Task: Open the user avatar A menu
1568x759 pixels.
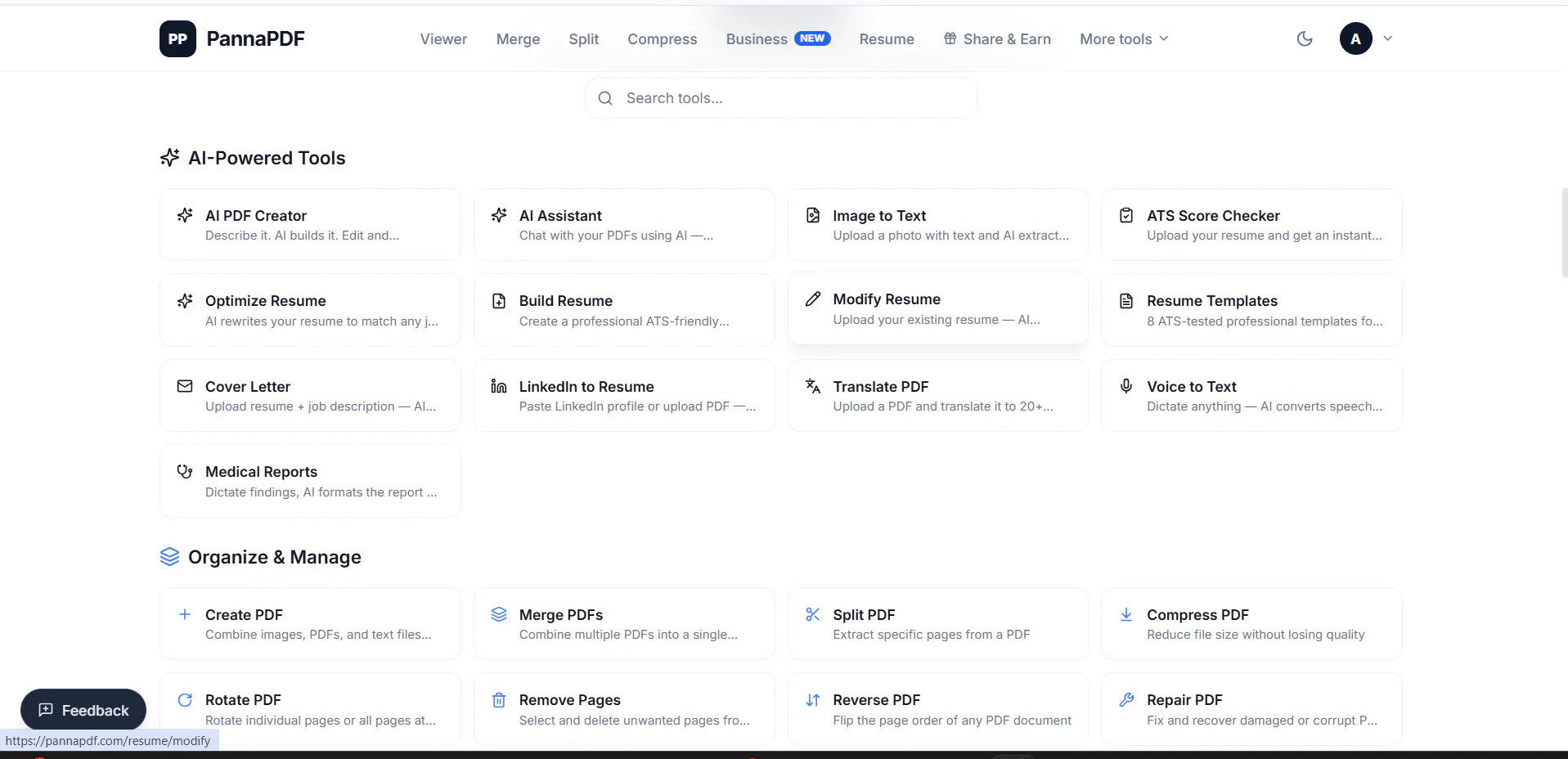Action: pyautogui.click(x=1355, y=38)
